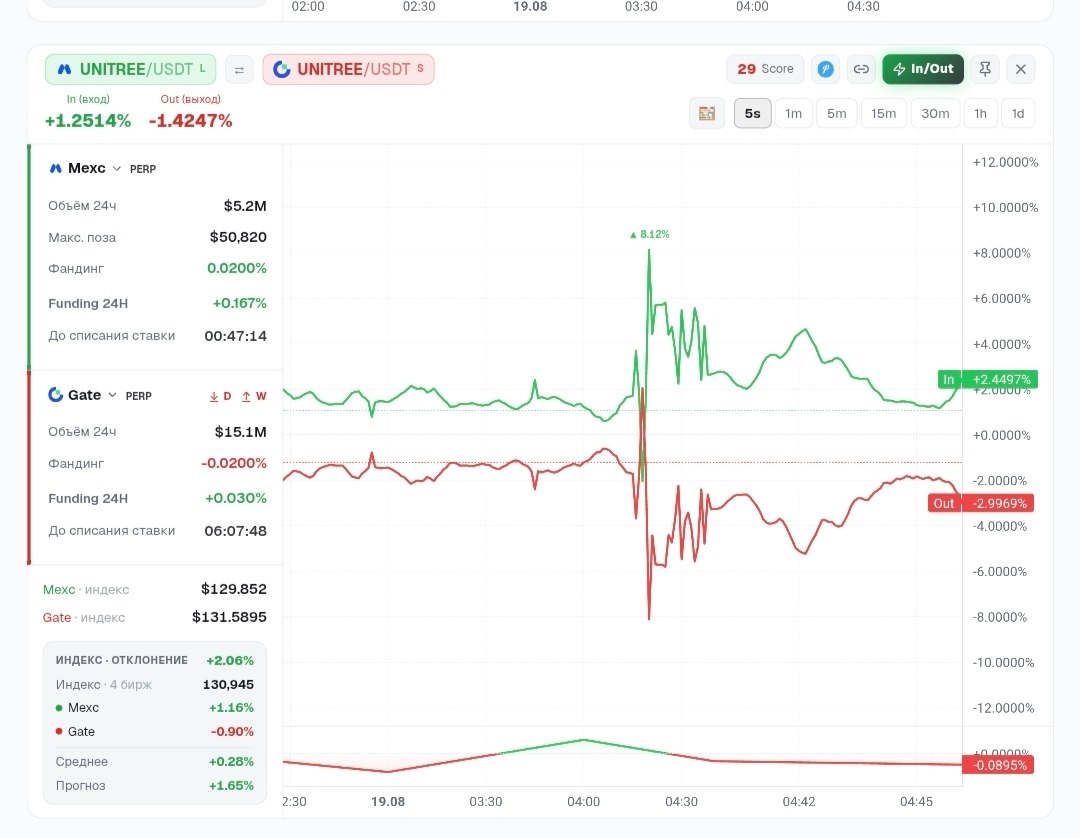The width and height of the screenshot is (1080, 838).
Task: Click the 8.12% peak label
Action: tap(650, 234)
